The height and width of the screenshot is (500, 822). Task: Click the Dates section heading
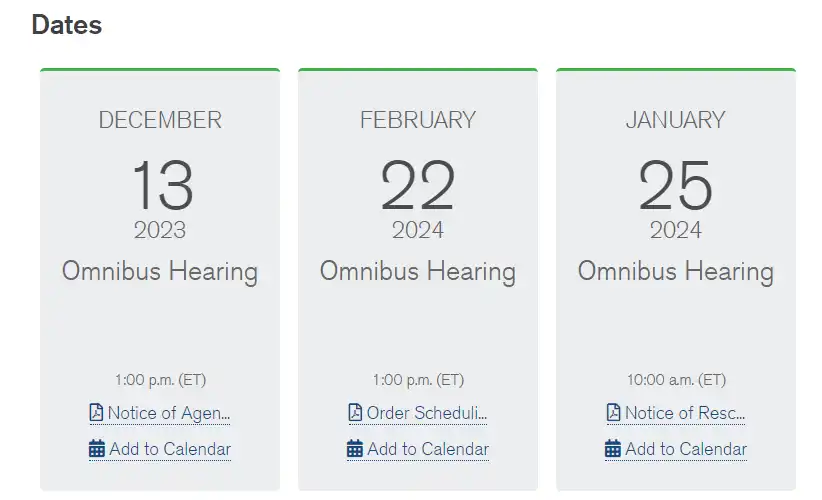[x=67, y=25]
